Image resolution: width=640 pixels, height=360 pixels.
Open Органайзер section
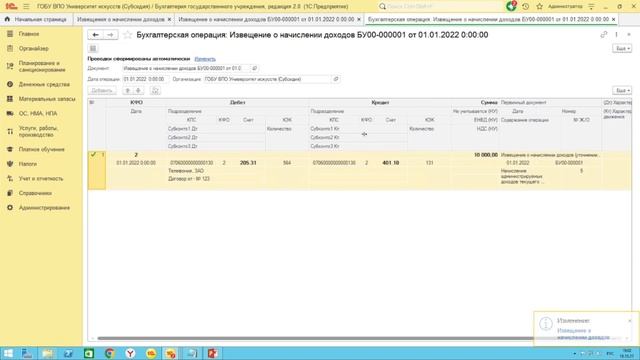click(x=33, y=49)
